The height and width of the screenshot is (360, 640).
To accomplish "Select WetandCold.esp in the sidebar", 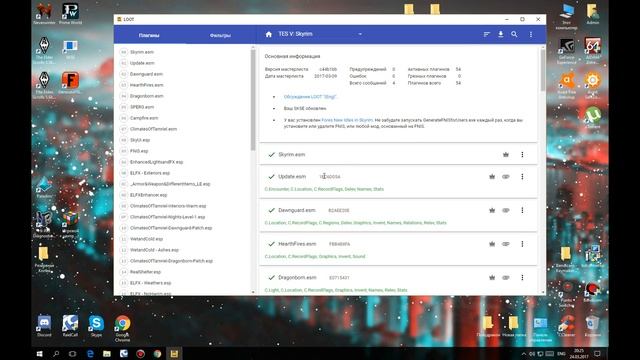I will [147, 239].
